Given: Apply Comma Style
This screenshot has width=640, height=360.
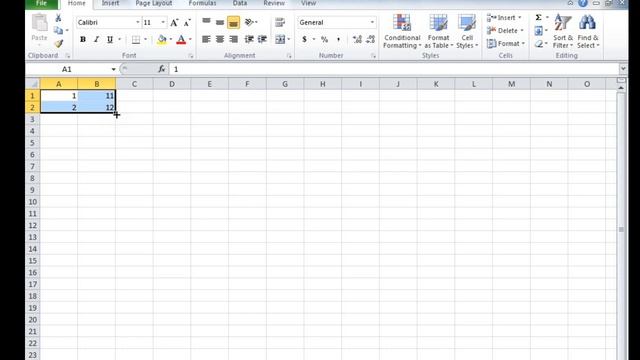Looking at the screenshot, I should [338, 40].
